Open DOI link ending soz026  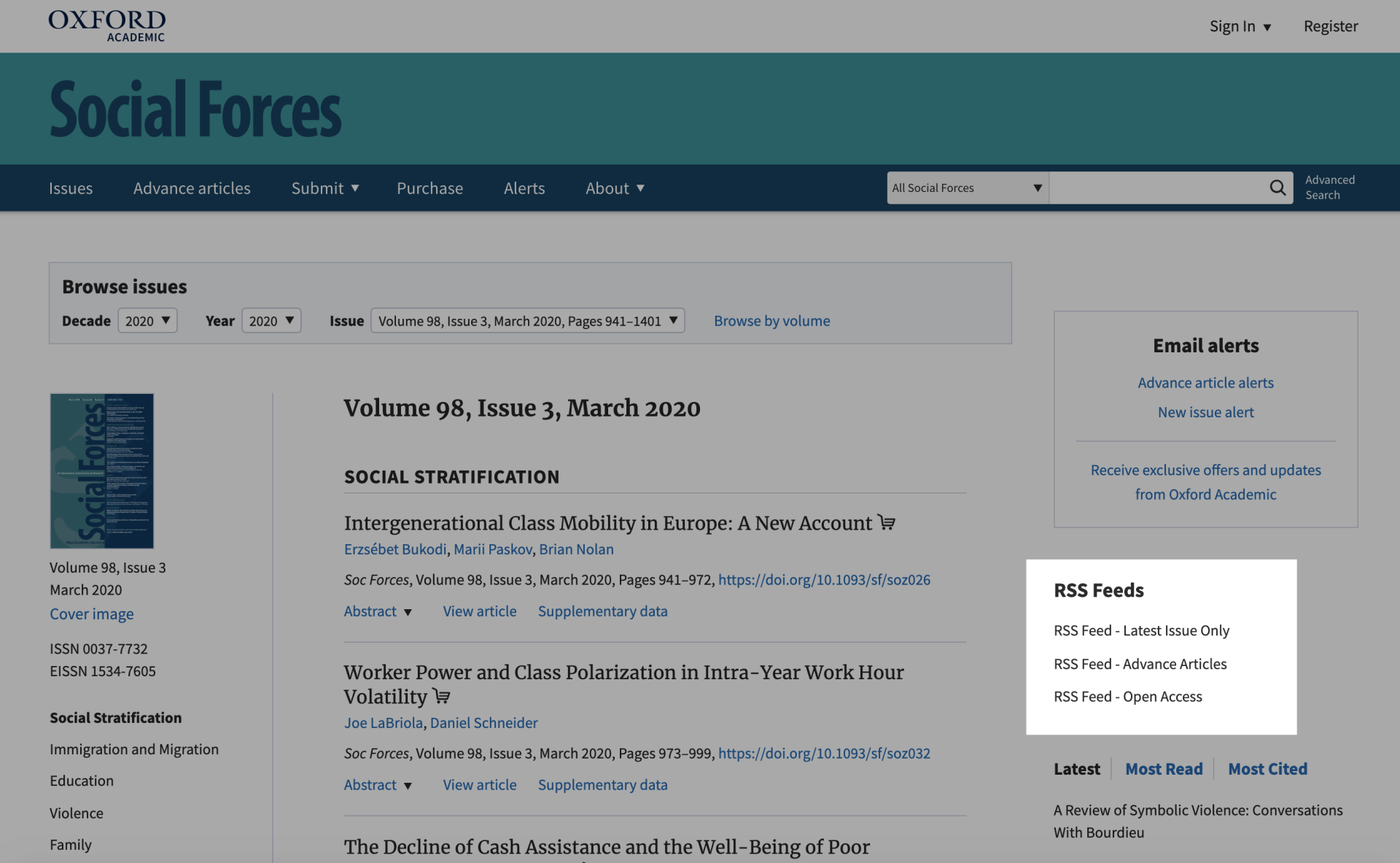click(x=824, y=580)
